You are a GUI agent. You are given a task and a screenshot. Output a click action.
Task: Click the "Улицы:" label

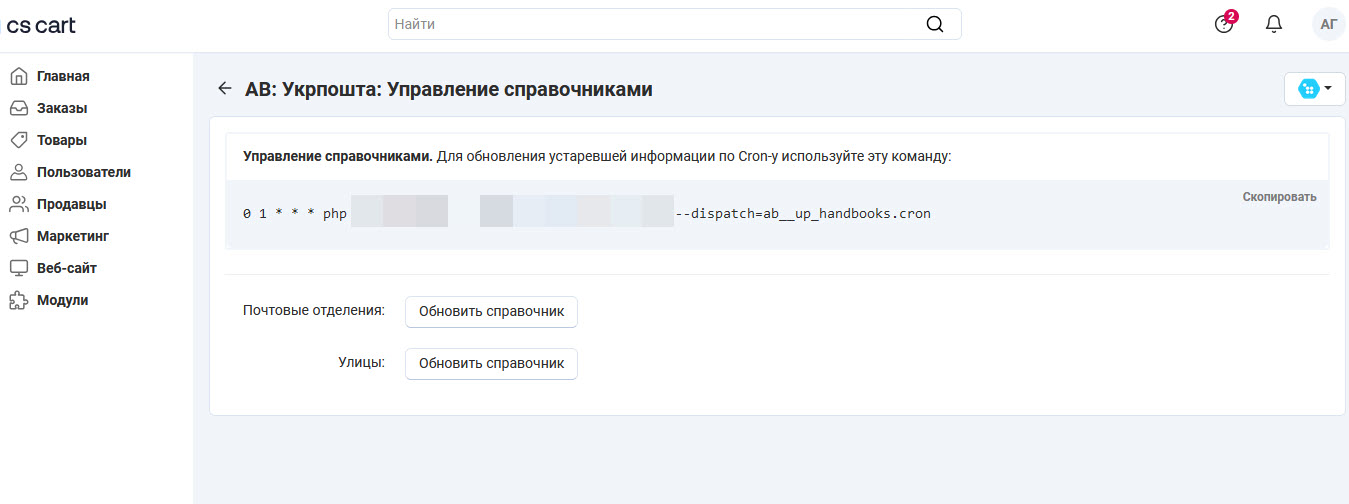pos(361,363)
